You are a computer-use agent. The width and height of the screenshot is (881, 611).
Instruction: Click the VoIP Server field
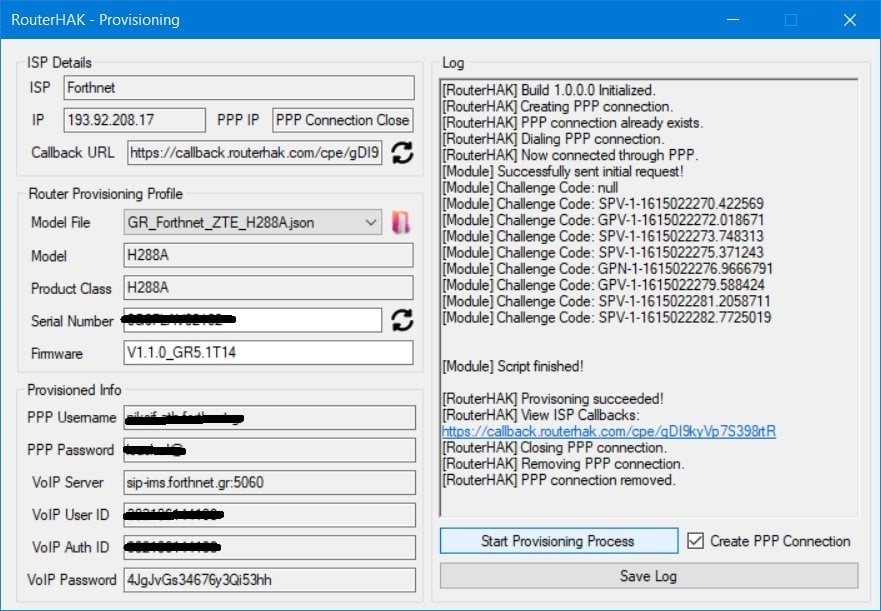[269, 482]
